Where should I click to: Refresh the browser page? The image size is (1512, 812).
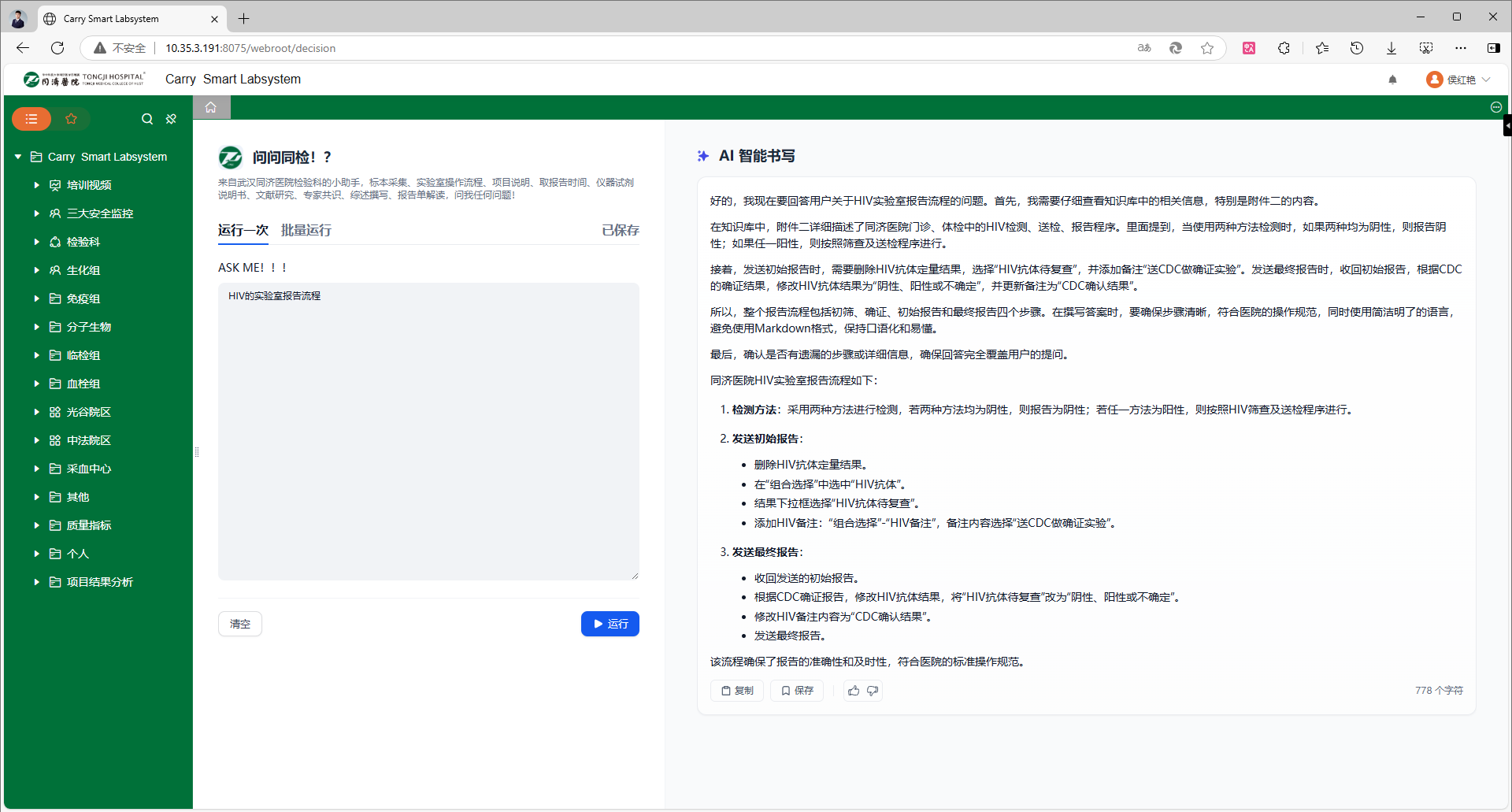click(x=57, y=48)
